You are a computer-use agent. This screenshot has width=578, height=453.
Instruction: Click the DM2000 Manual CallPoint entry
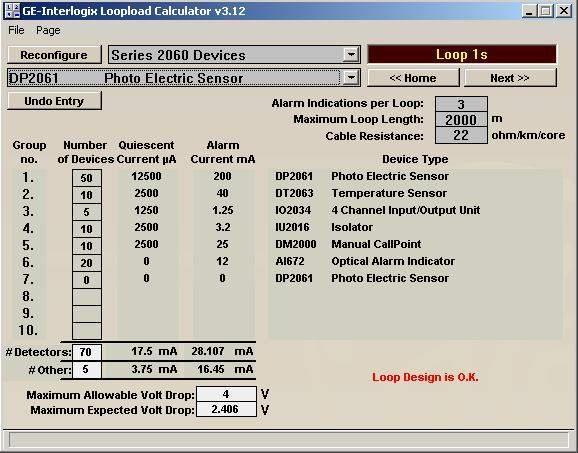348,244
